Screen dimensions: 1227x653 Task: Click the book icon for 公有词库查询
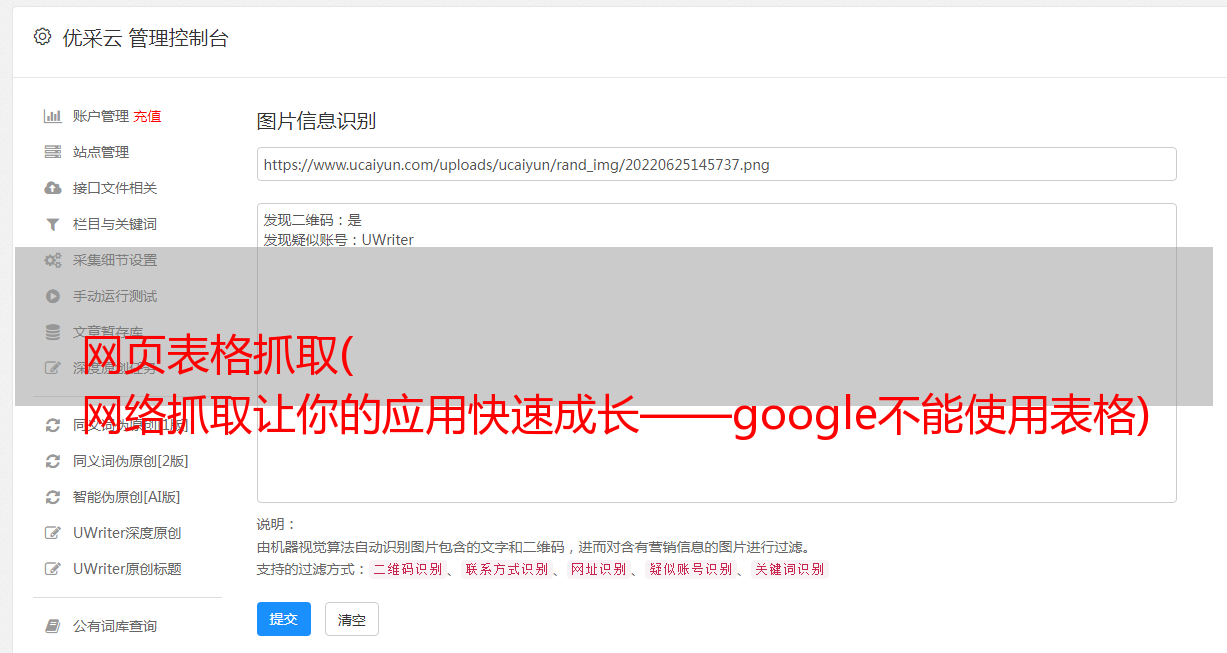coord(53,626)
